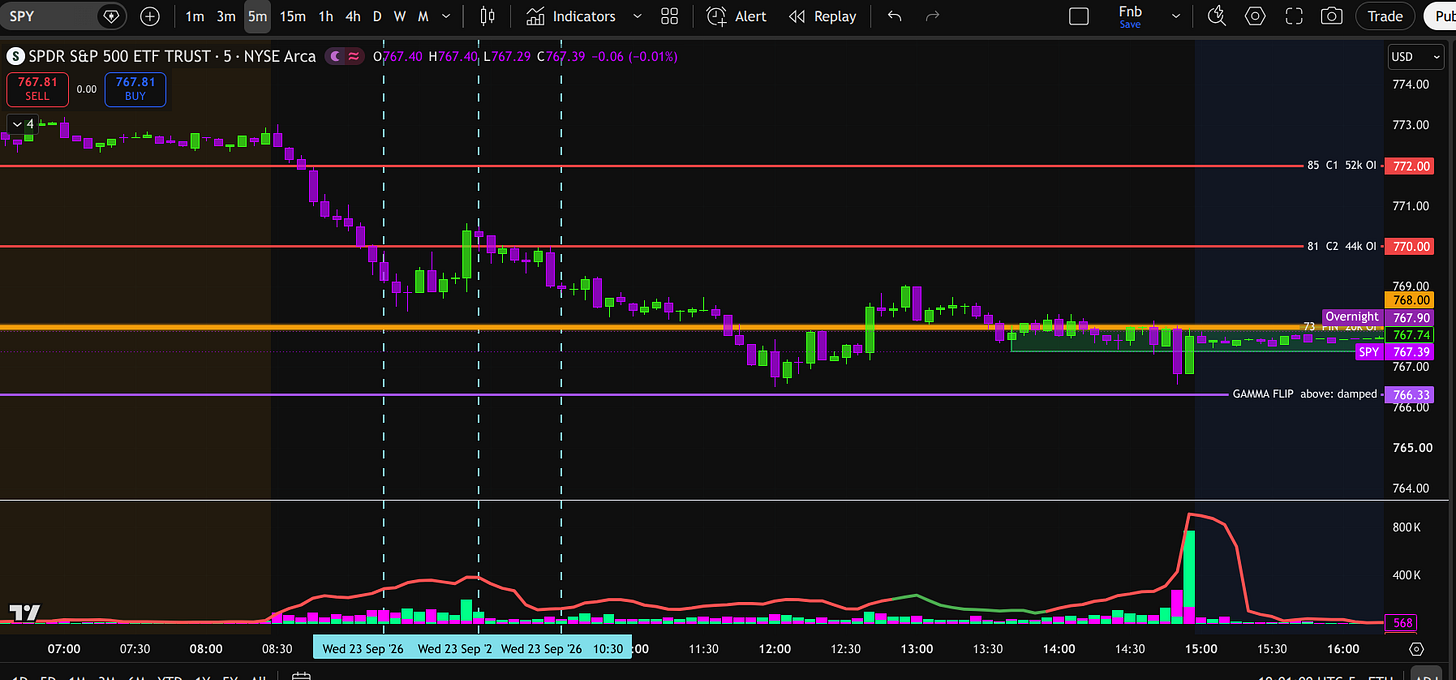The width and height of the screenshot is (1456, 680).
Task: Click the 766.33 purple price label
Action: (x=1411, y=395)
